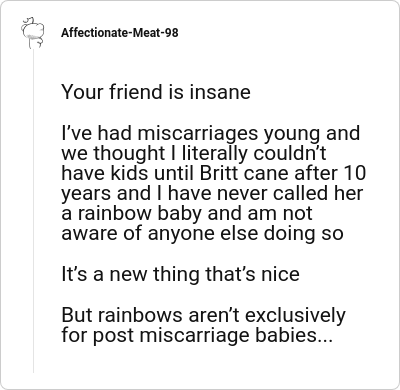
Task: Click the number '10' in the comment text
Action: 355,173
